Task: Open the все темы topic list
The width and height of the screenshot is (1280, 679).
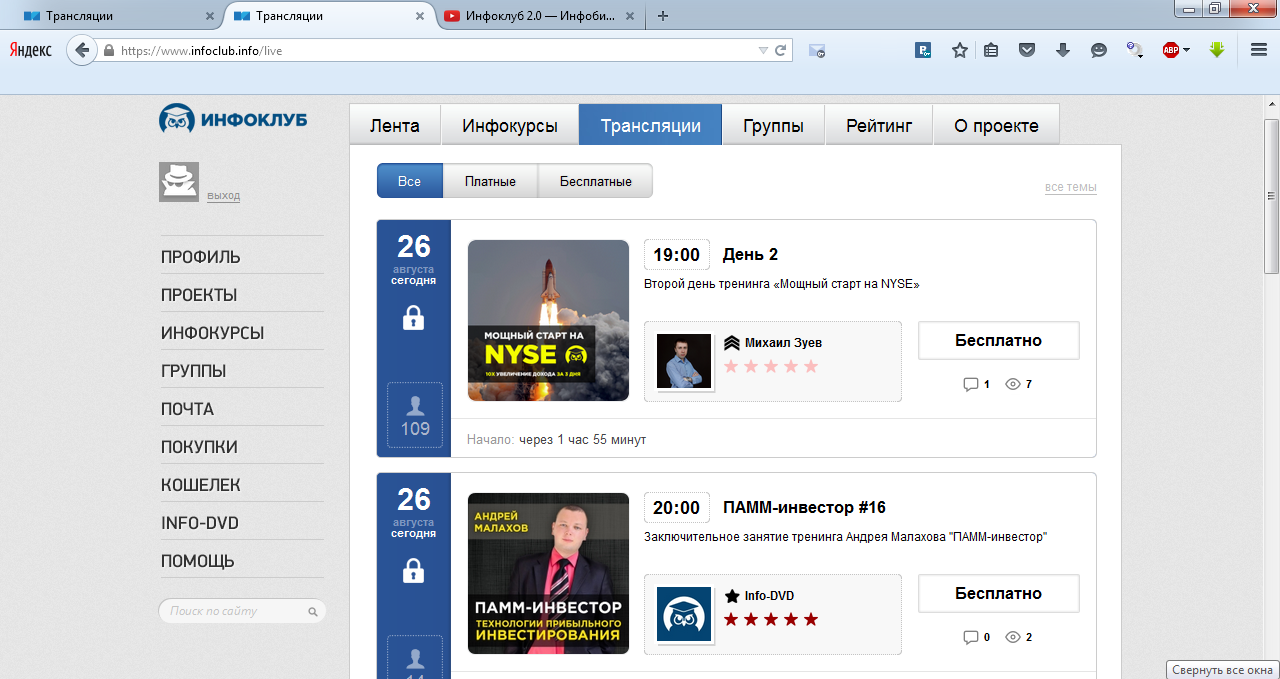Action: coord(1070,187)
